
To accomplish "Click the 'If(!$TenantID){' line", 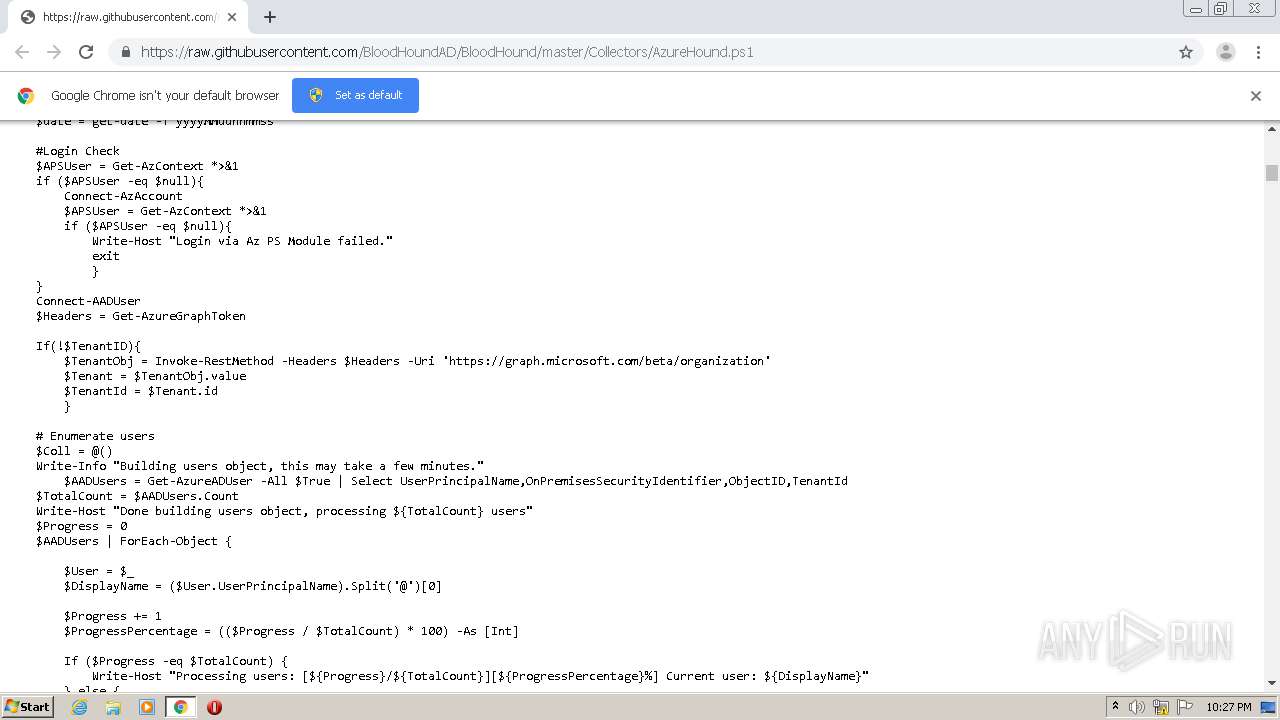I will click(88, 346).
